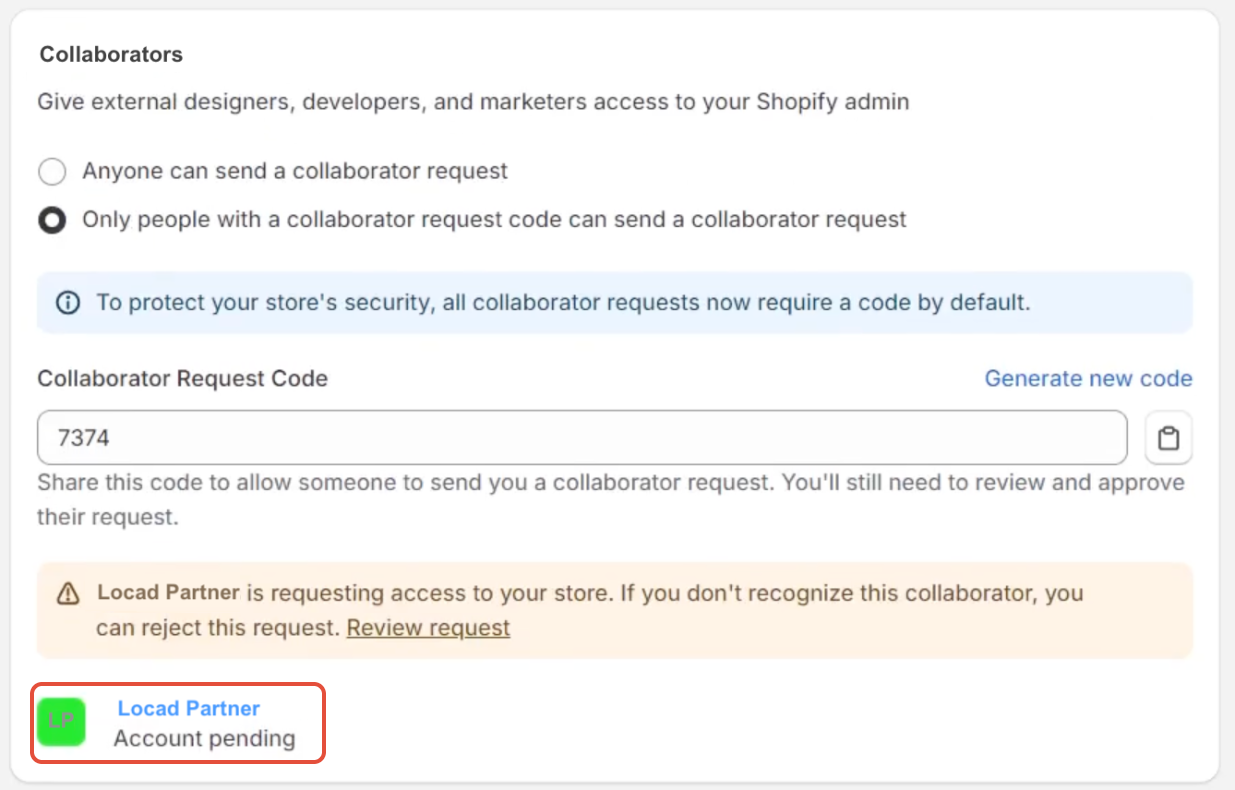Open the Review request link
The height and width of the screenshot is (790, 1235).
click(428, 628)
